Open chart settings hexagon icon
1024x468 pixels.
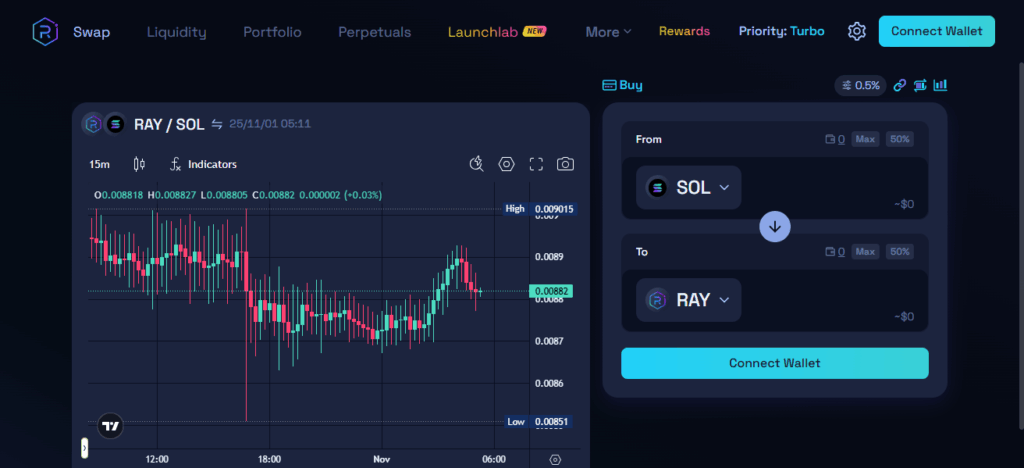coord(507,164)
